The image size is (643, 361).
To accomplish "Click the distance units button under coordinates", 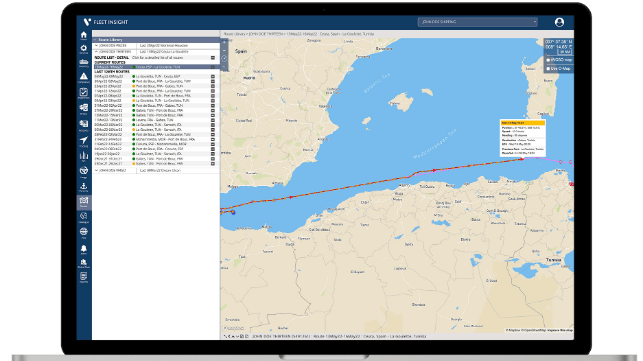I will click(565, 52).
